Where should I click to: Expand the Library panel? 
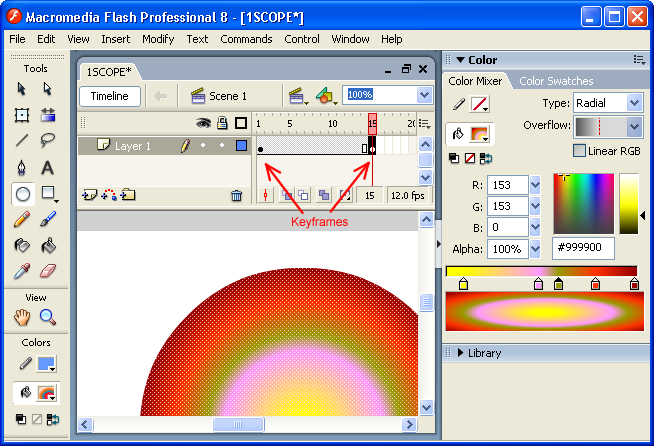click(460, 353)
